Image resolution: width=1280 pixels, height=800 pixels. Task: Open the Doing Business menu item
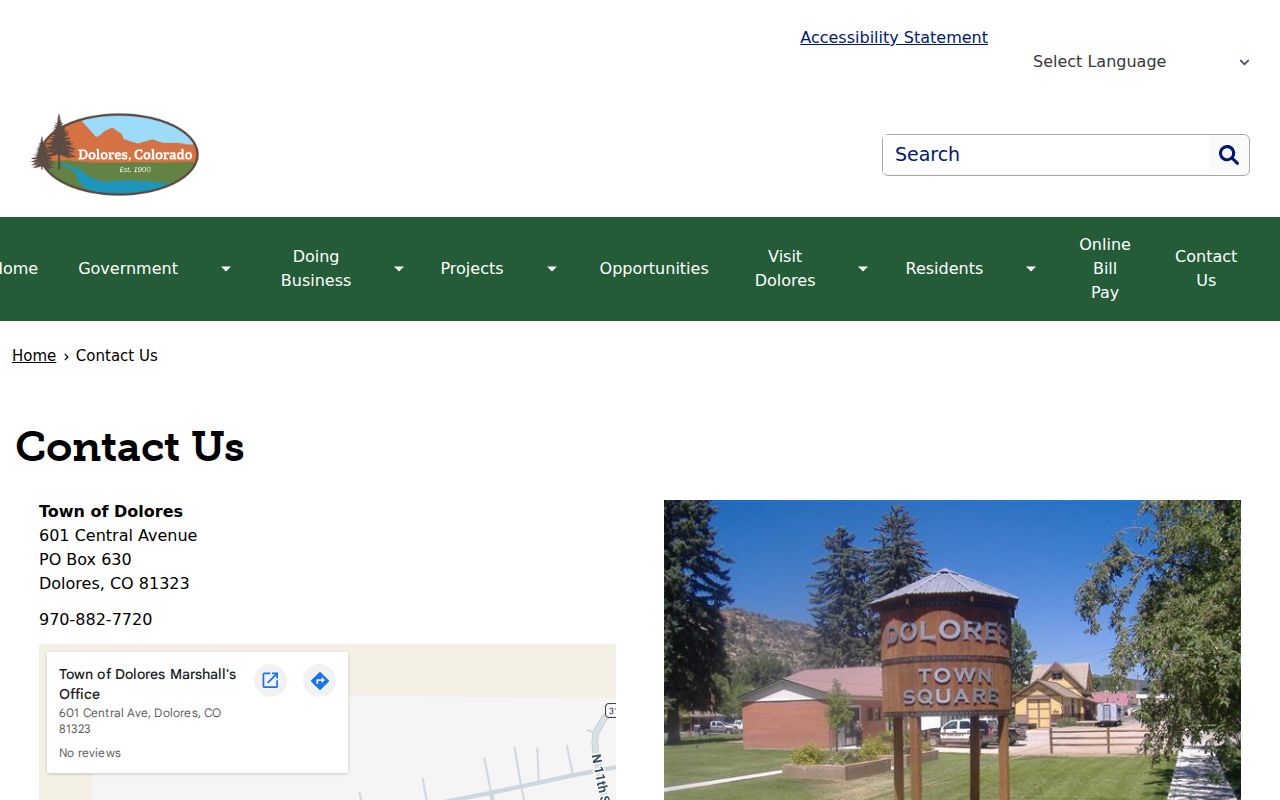click(316, 269)
